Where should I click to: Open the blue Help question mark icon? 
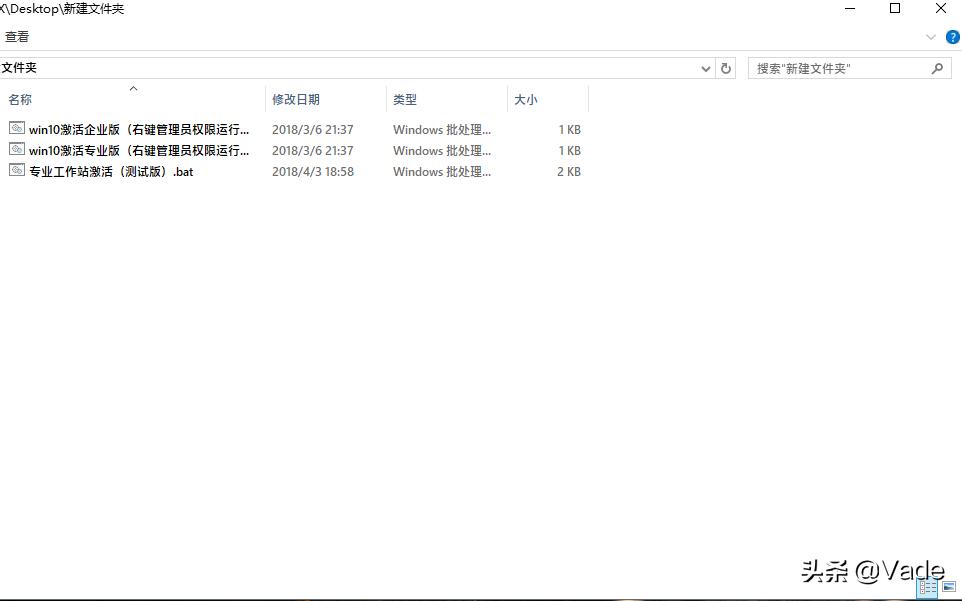coord(952,36)
